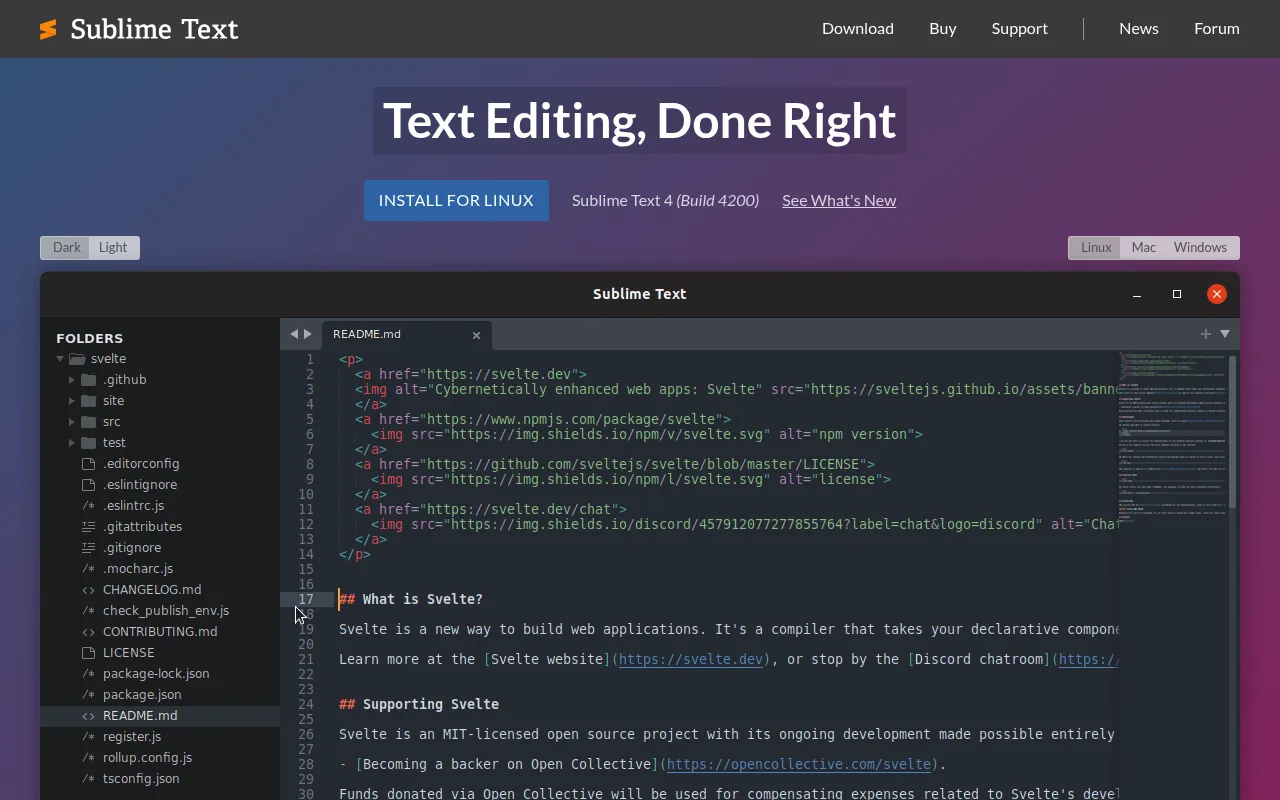Click the .github folder icon

88,380
